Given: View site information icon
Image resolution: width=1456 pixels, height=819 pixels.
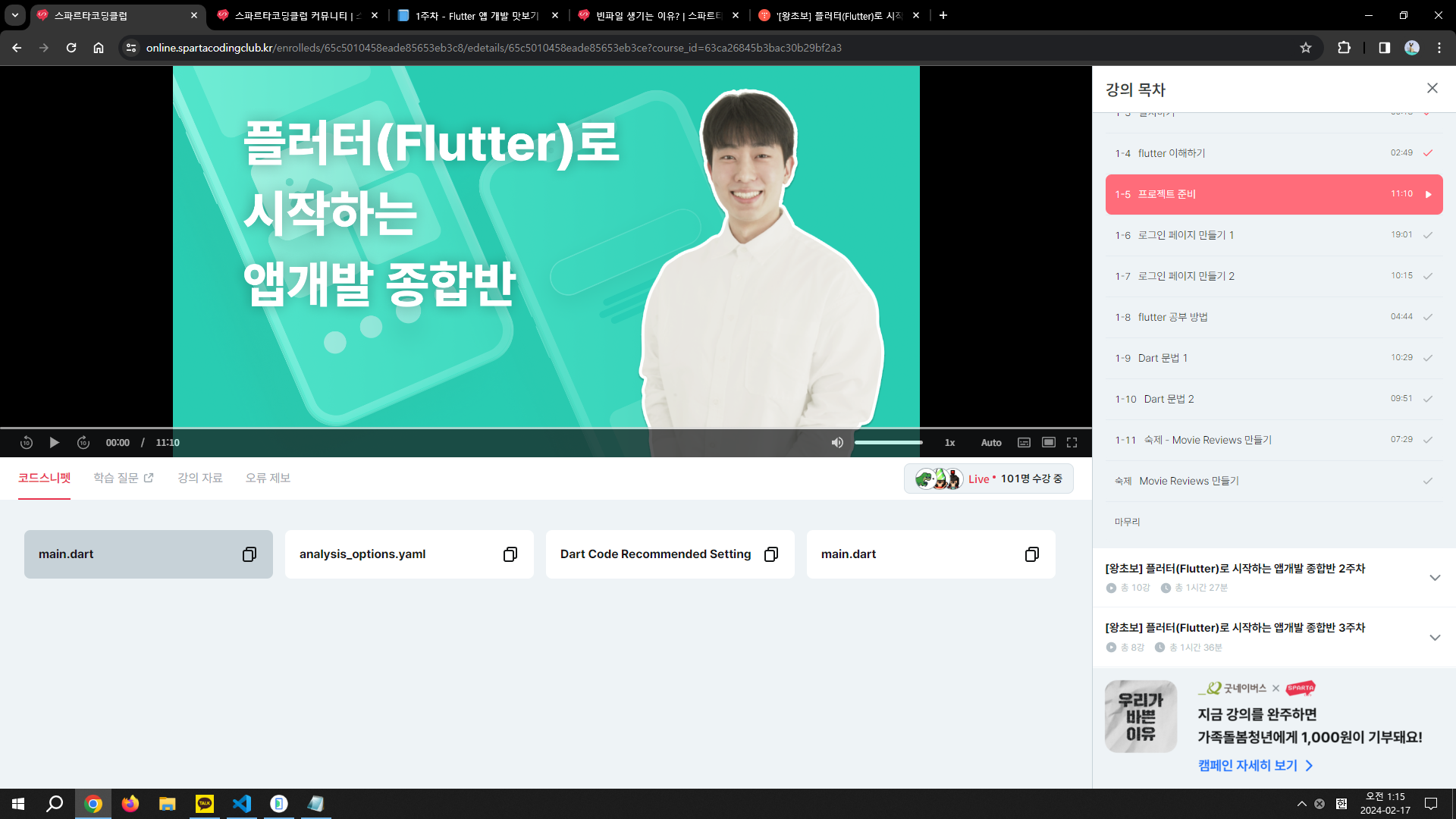Looking at the screenshot, I should 131,48.
